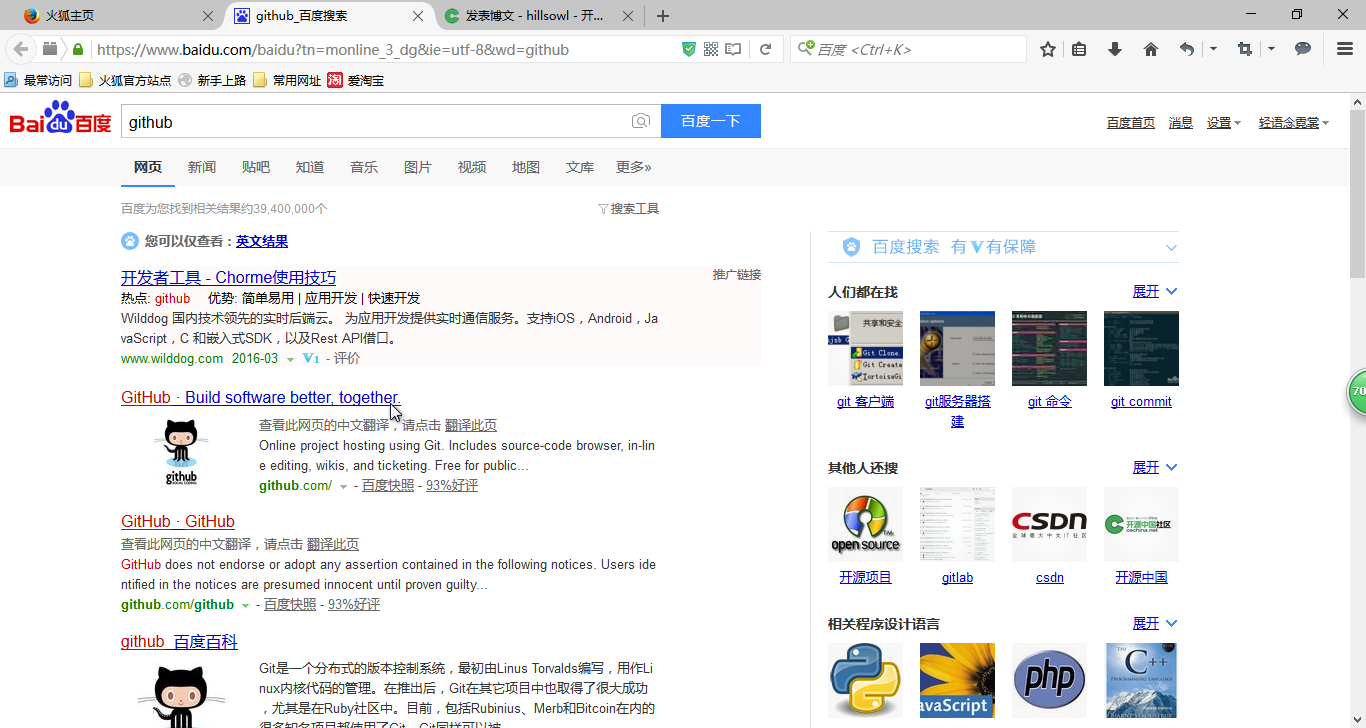Image resolution: width=1366 pixels, height=728 pixels.
Task: Go to the home page icon
Action: click(1151, 49)
